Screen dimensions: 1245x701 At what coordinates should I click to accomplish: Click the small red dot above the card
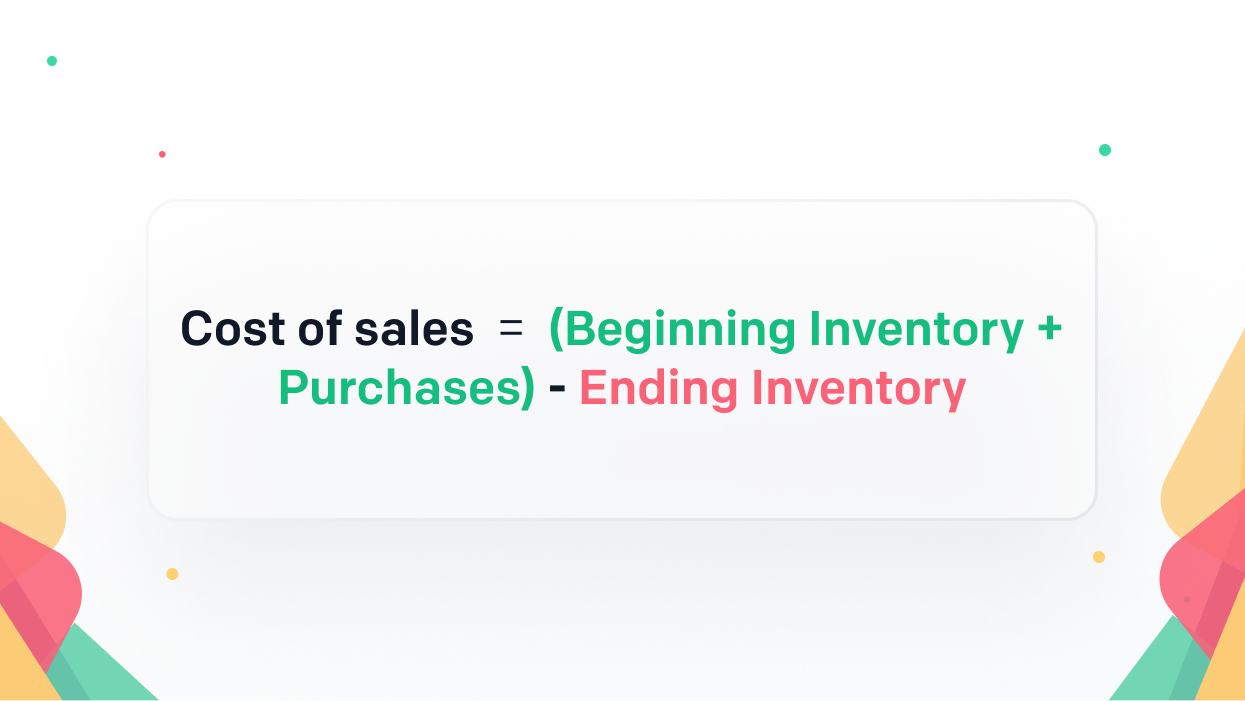[x=162, y=154]
